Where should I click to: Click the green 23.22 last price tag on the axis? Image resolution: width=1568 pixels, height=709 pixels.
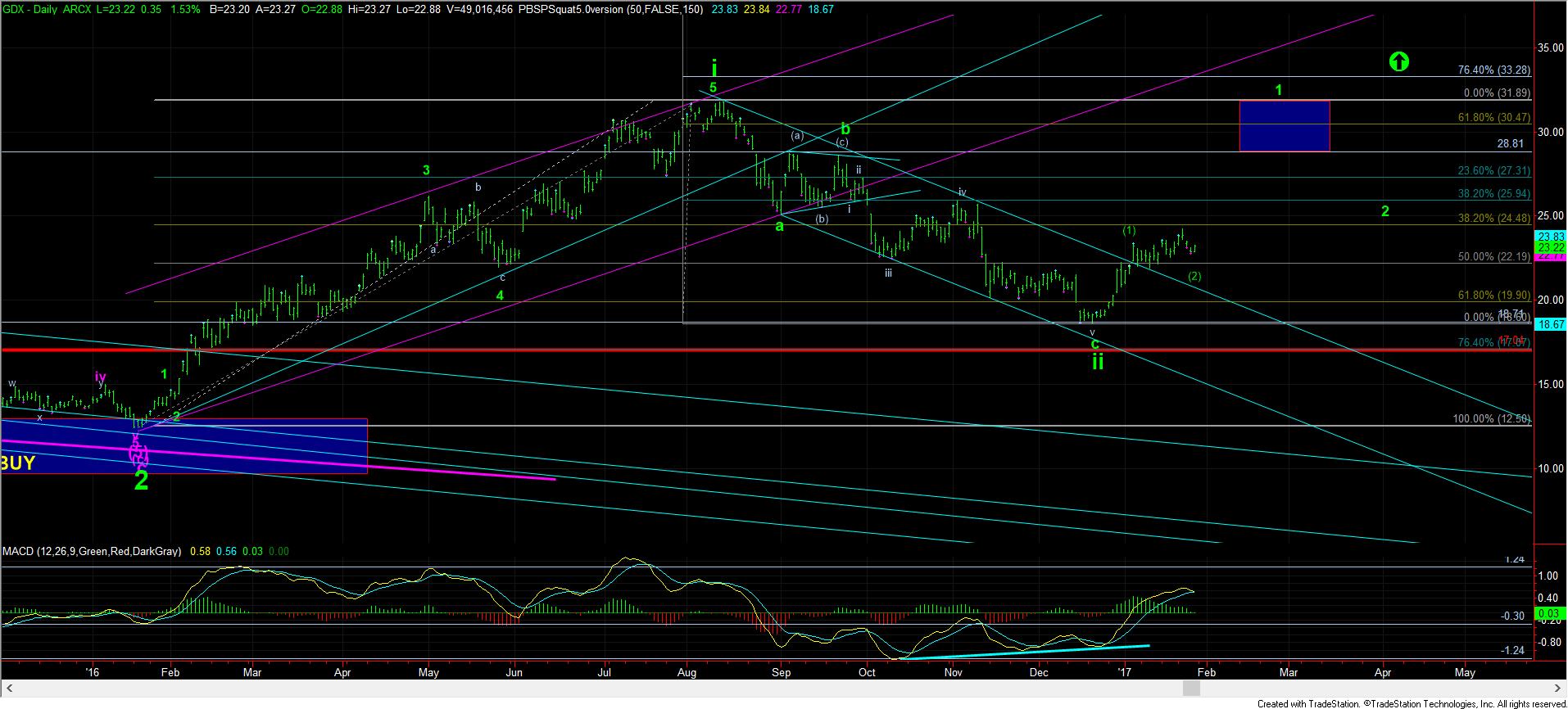tap(1550, 247)
